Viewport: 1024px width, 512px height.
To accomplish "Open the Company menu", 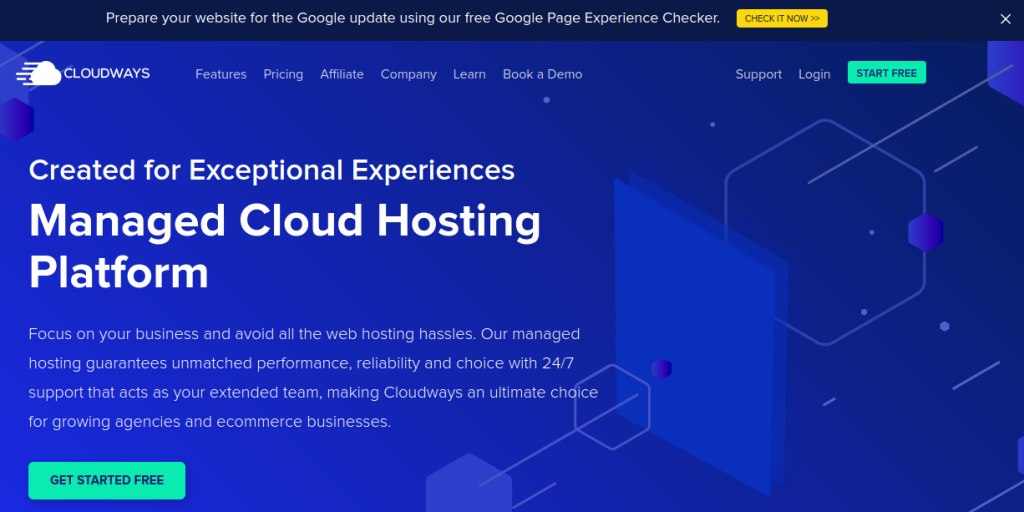I will 409,74.
